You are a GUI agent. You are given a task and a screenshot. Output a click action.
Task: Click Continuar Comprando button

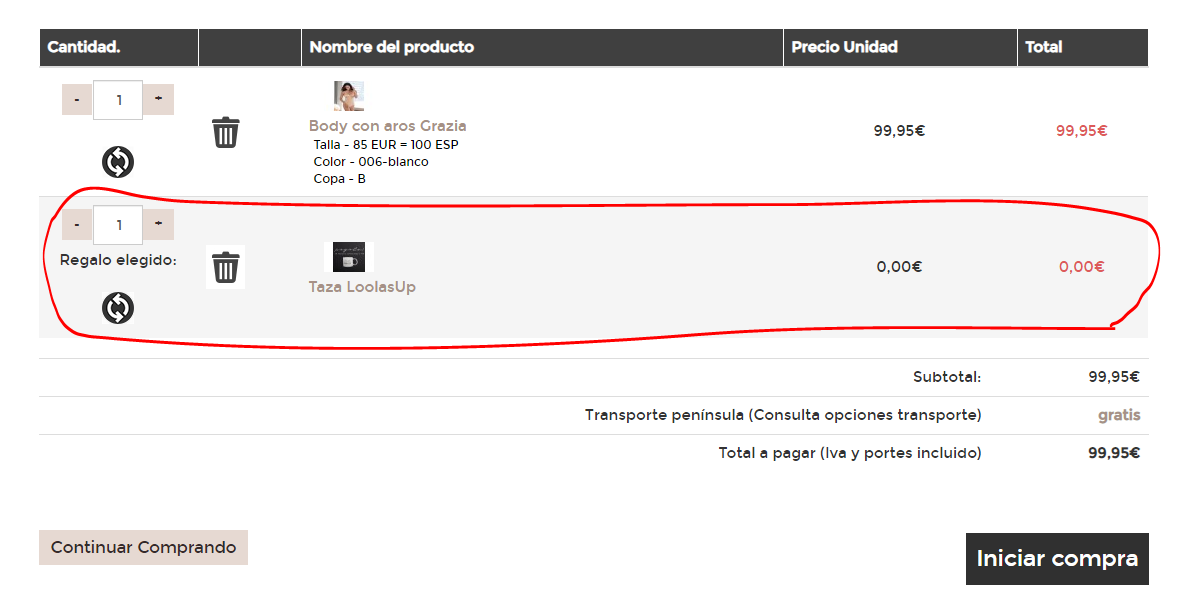point(143,547)
